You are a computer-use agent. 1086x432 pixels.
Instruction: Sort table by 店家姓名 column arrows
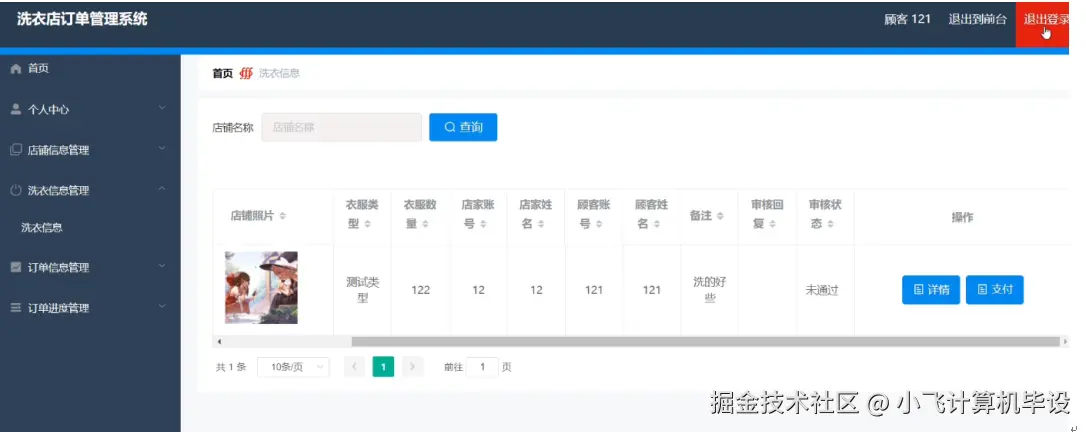tap(541, 224)
